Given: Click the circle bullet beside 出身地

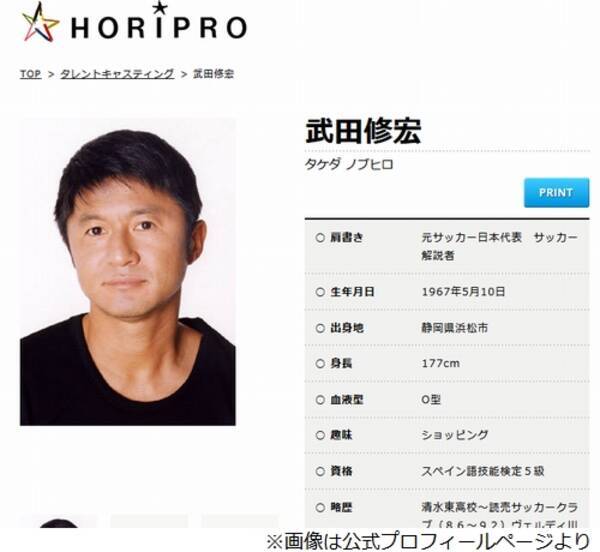Looking at the screenshot, I should pos(320,328).
